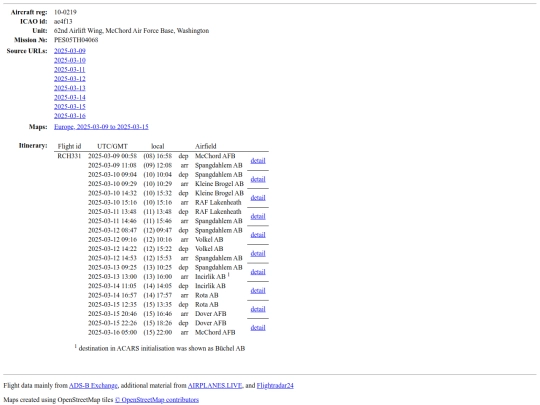Visit the Flightradar24 link
Screen dimensions: 540x405
(x=275, y=386)
